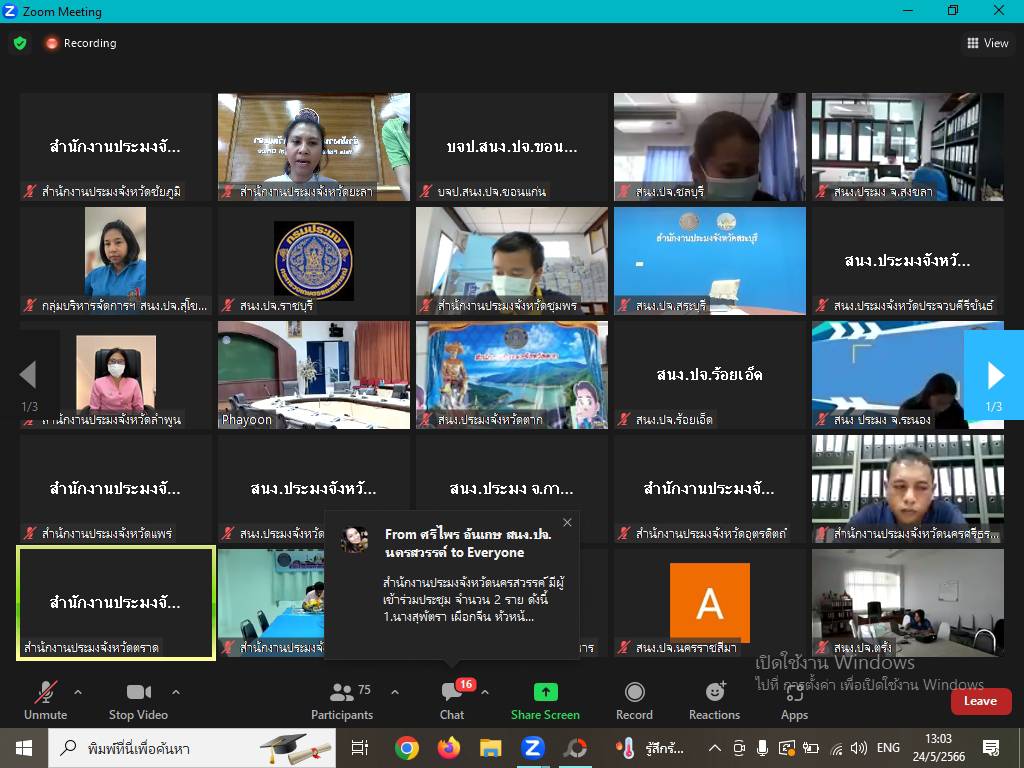Select the สนง.ปจ.ชลบุรี video tile
Image resolution: width=1024 pixels, height=768 pixels.
(710, 147)
